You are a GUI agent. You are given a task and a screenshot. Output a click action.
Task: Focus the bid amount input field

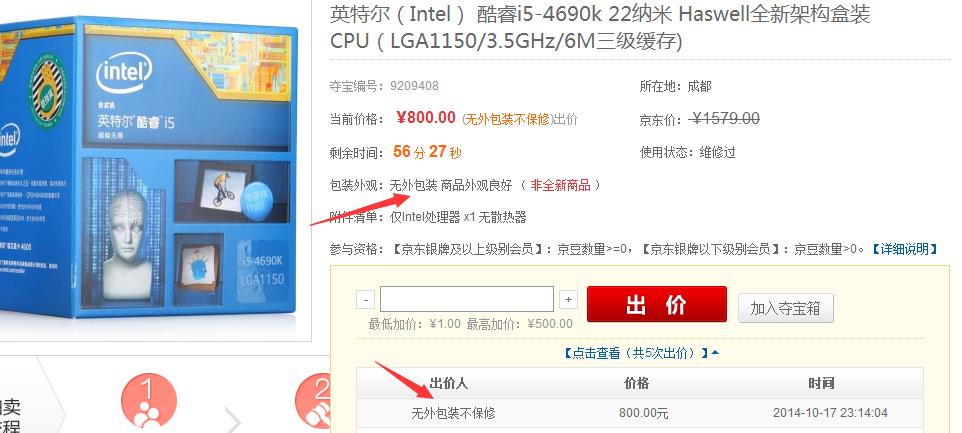[467, 299]
